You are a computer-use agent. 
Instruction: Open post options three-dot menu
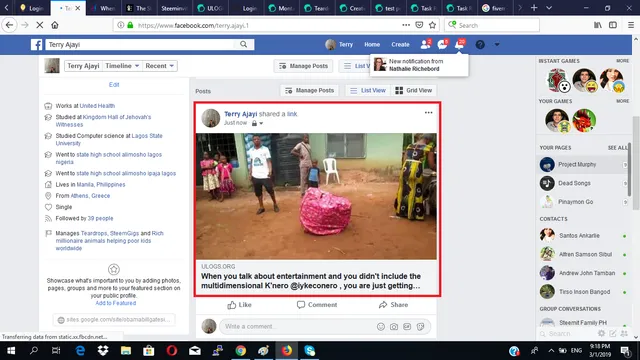coord(428,113)
